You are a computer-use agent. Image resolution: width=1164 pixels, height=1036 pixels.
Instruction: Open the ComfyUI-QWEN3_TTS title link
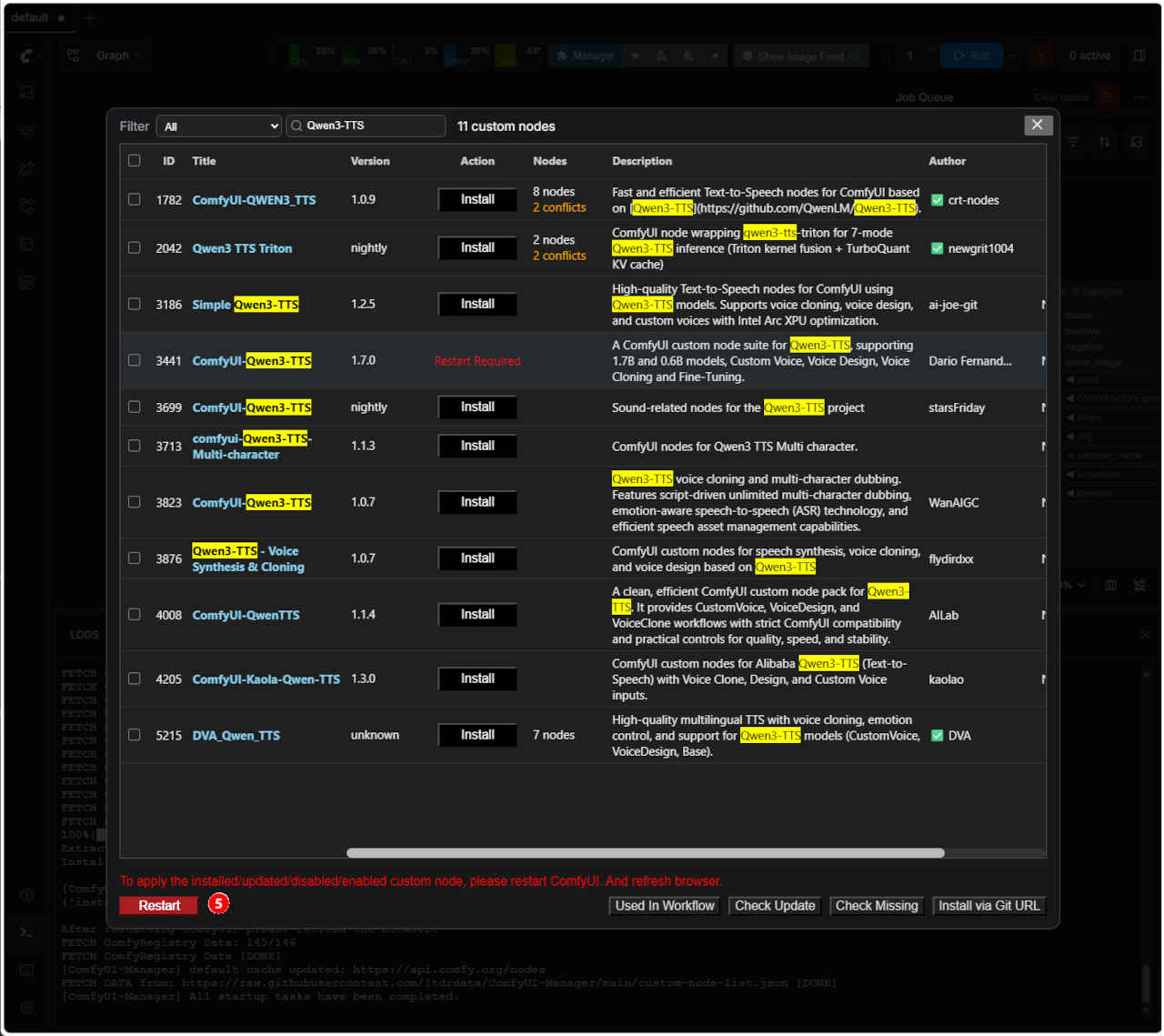tap(254, 200)
